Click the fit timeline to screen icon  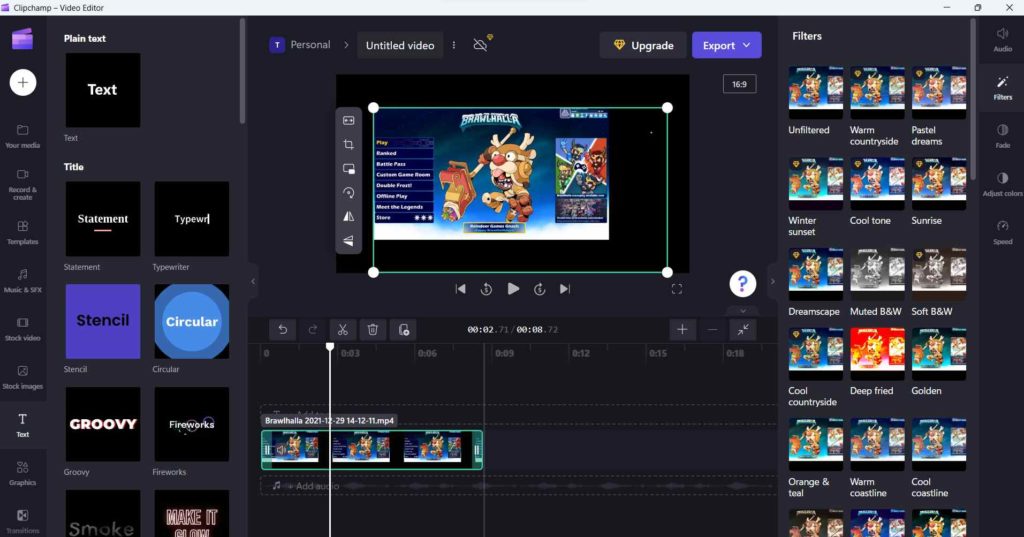point(743,330)
